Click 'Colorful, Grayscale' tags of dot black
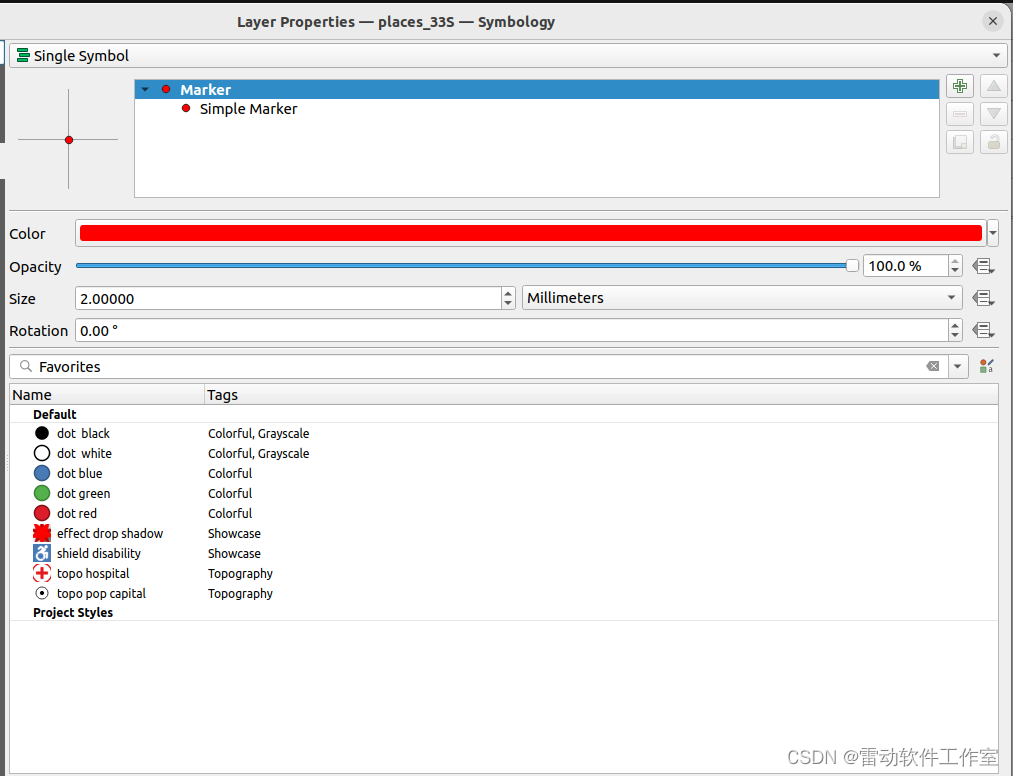 click(x=258, y=434)
